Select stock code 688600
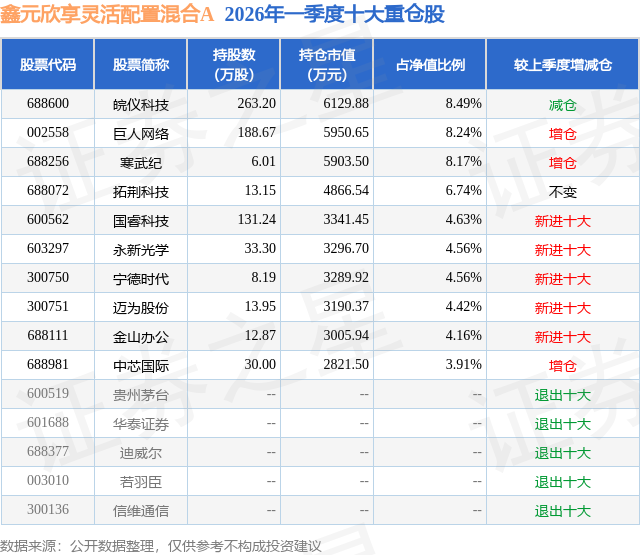The image size is (640, 555). (48, 104)
